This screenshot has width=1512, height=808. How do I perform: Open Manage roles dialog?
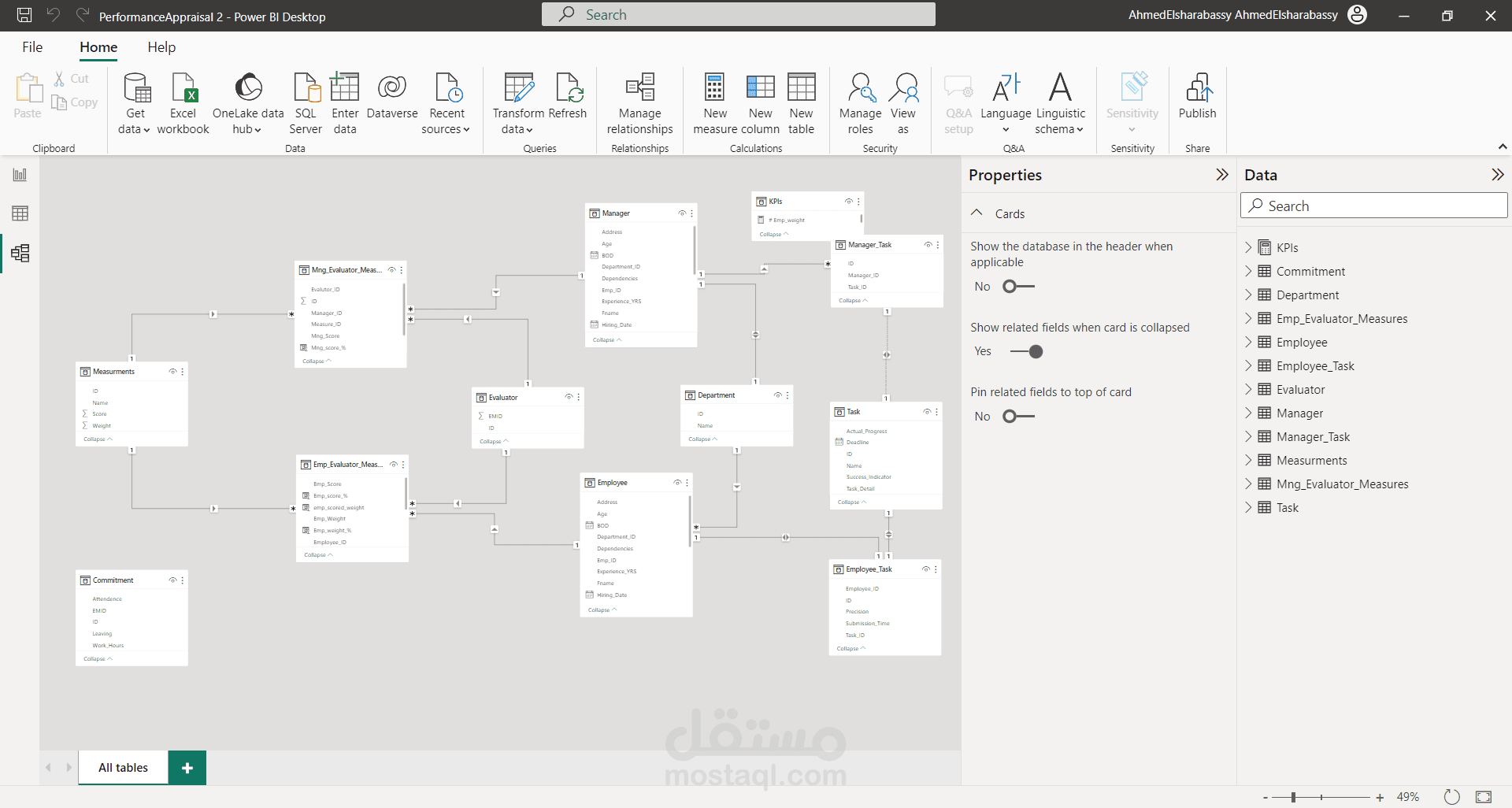(x=860, y=103)
